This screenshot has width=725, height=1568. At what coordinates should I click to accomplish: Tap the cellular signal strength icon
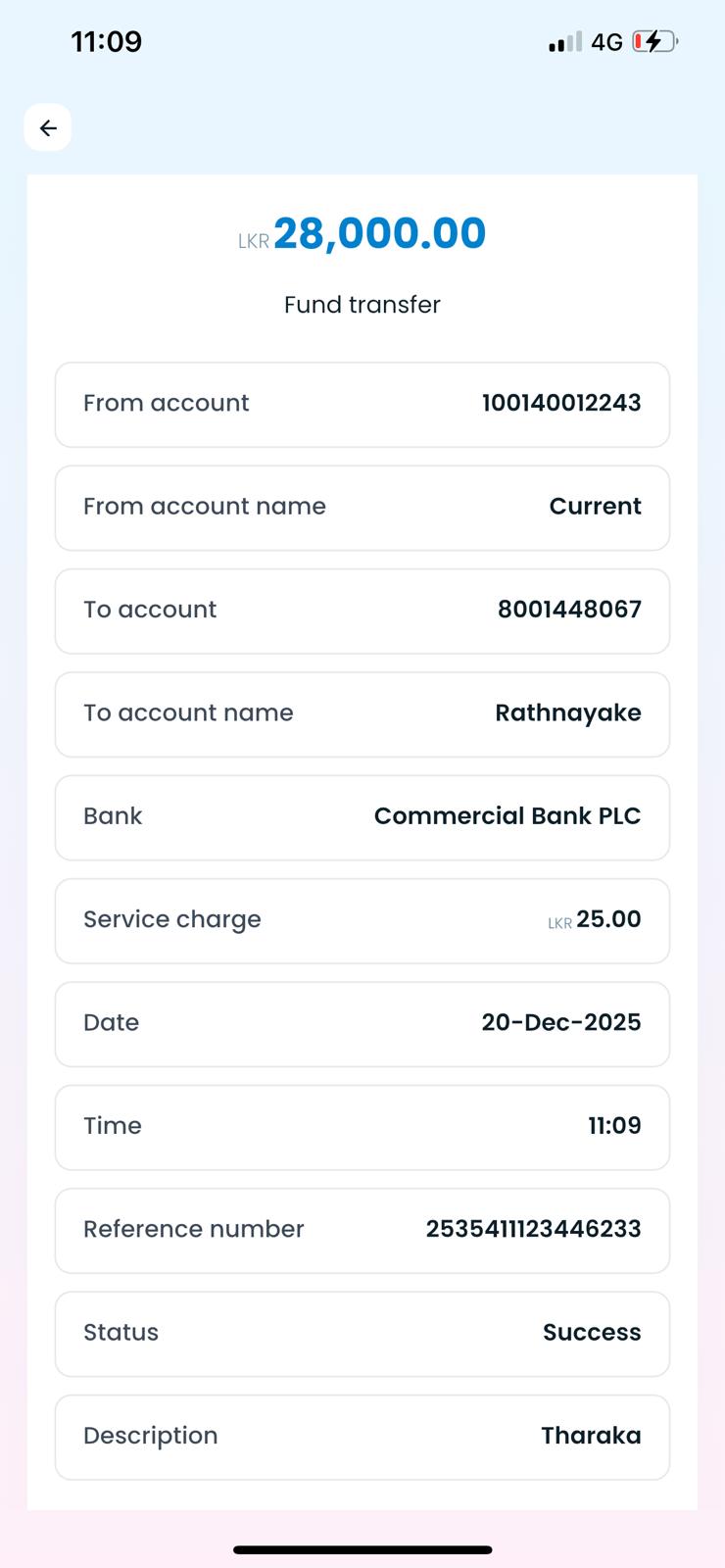[x=565, y=41]
